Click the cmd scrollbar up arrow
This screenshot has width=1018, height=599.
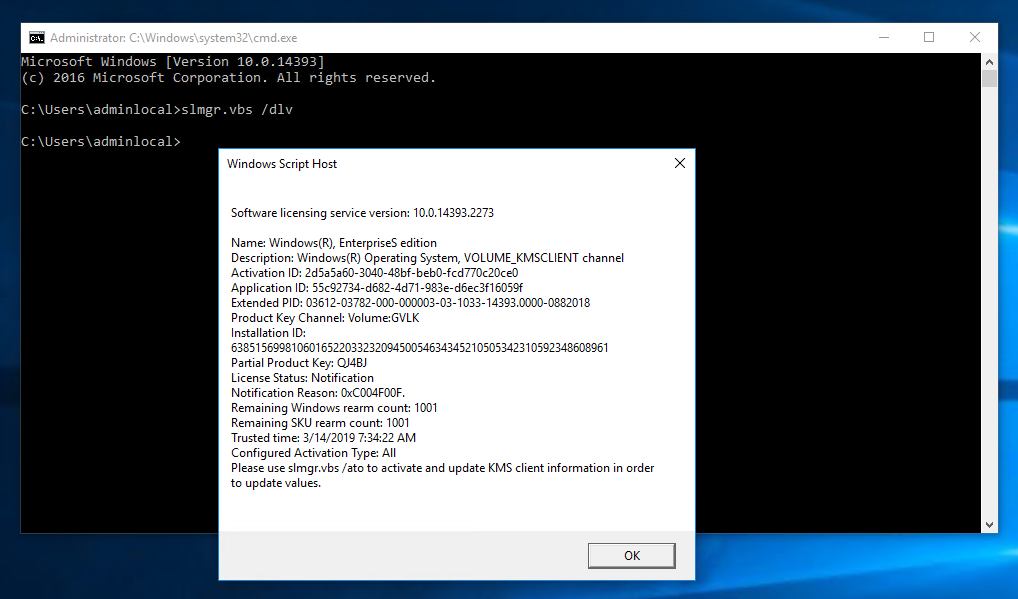point(989,62)
